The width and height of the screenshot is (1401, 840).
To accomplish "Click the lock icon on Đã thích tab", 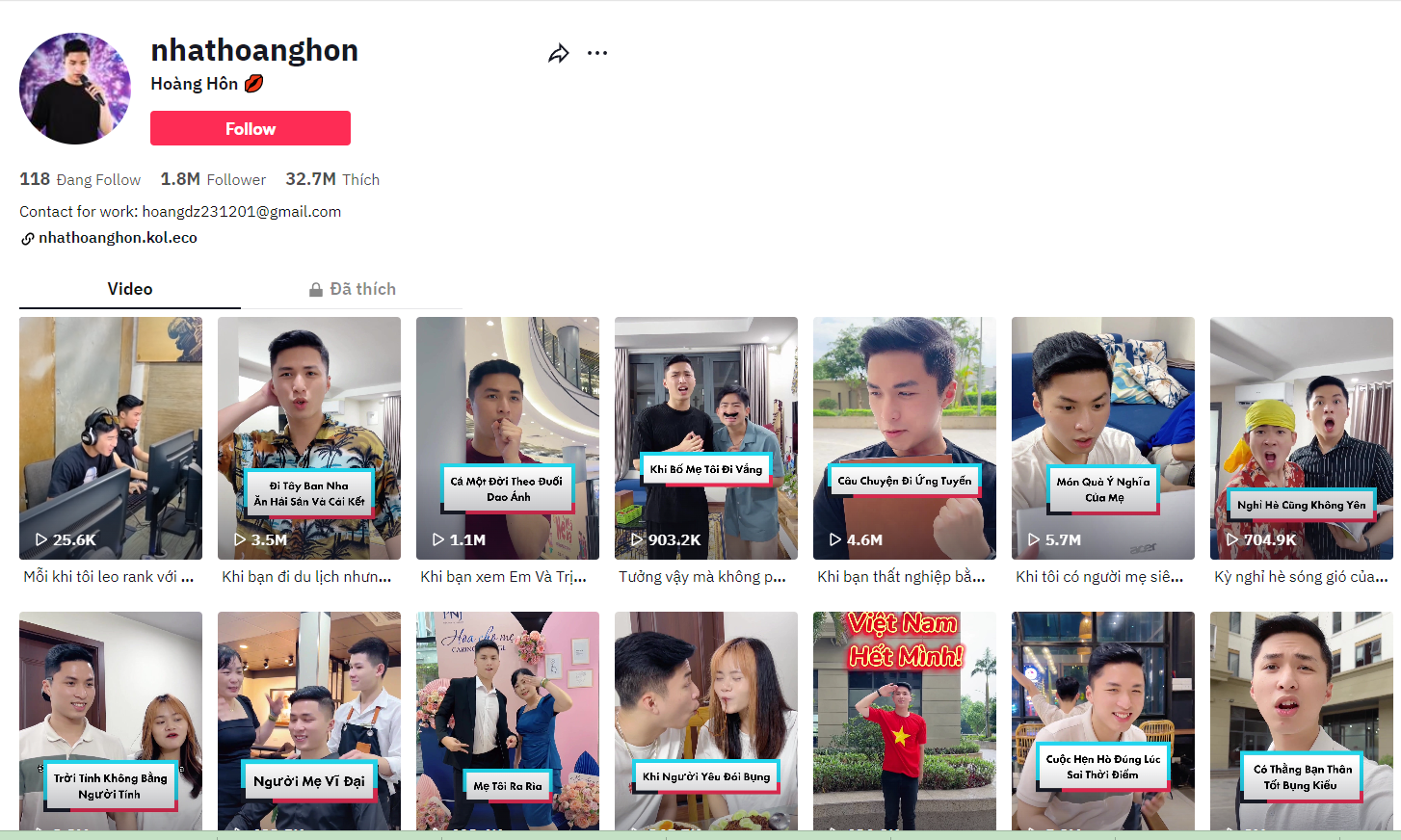I will pyautogui.click(x=315, y=290).
